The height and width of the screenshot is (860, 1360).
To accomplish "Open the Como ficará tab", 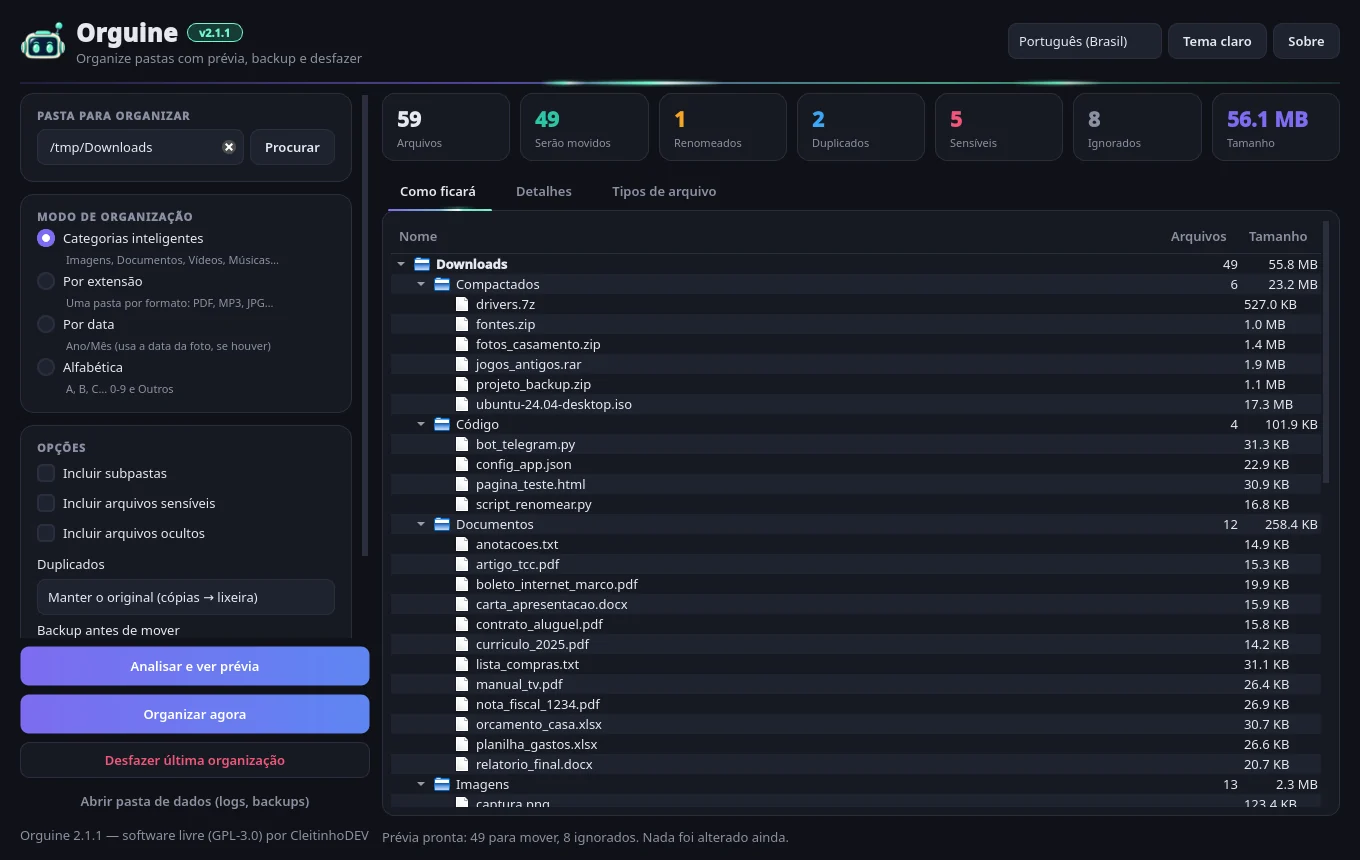I will [x=438, y=191].
